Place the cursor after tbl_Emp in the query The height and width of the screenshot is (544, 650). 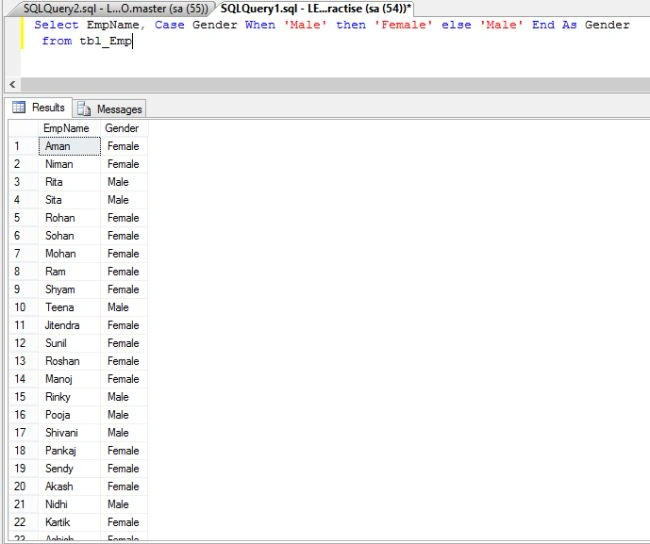[x=132, y=41]
